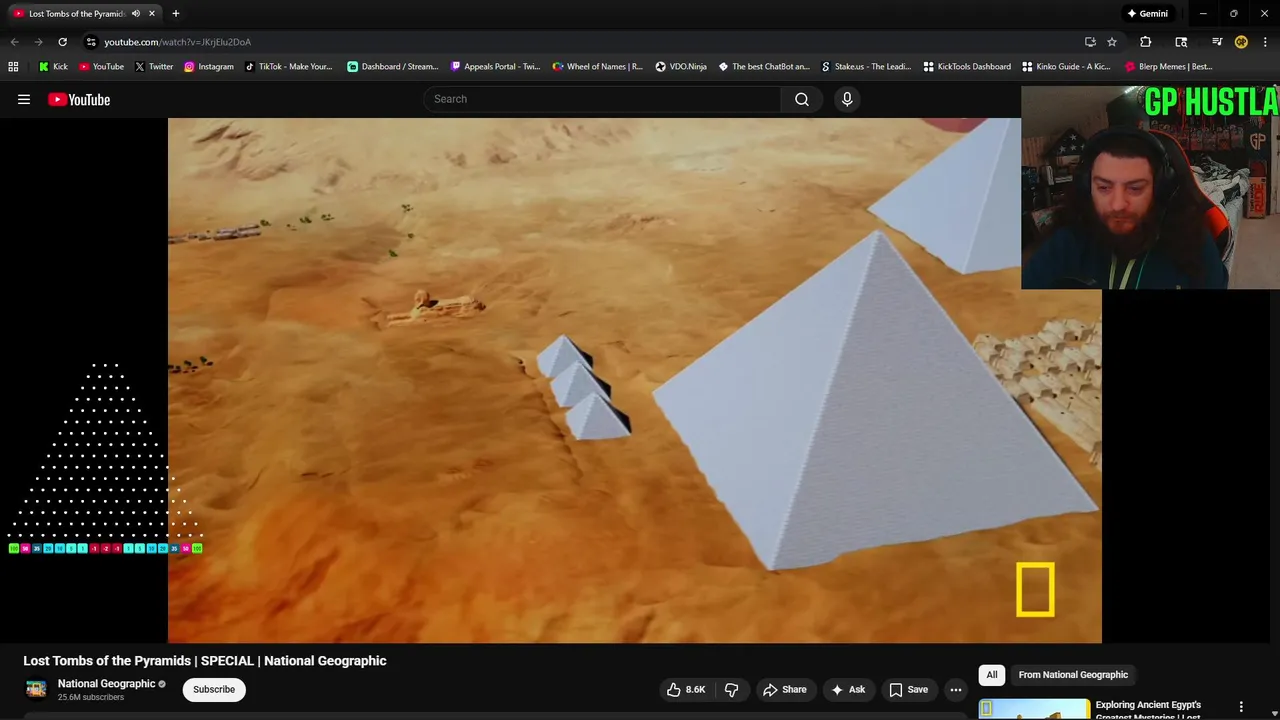Open the KickTools Dashboard bookmark

coord(966,67)
